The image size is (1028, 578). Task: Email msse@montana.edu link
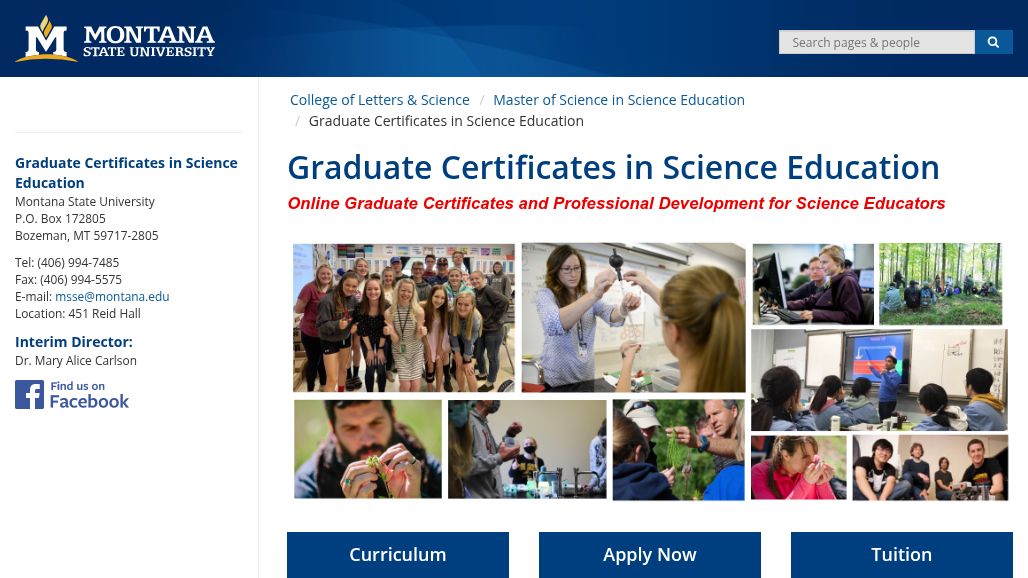(x=112, y=297)
